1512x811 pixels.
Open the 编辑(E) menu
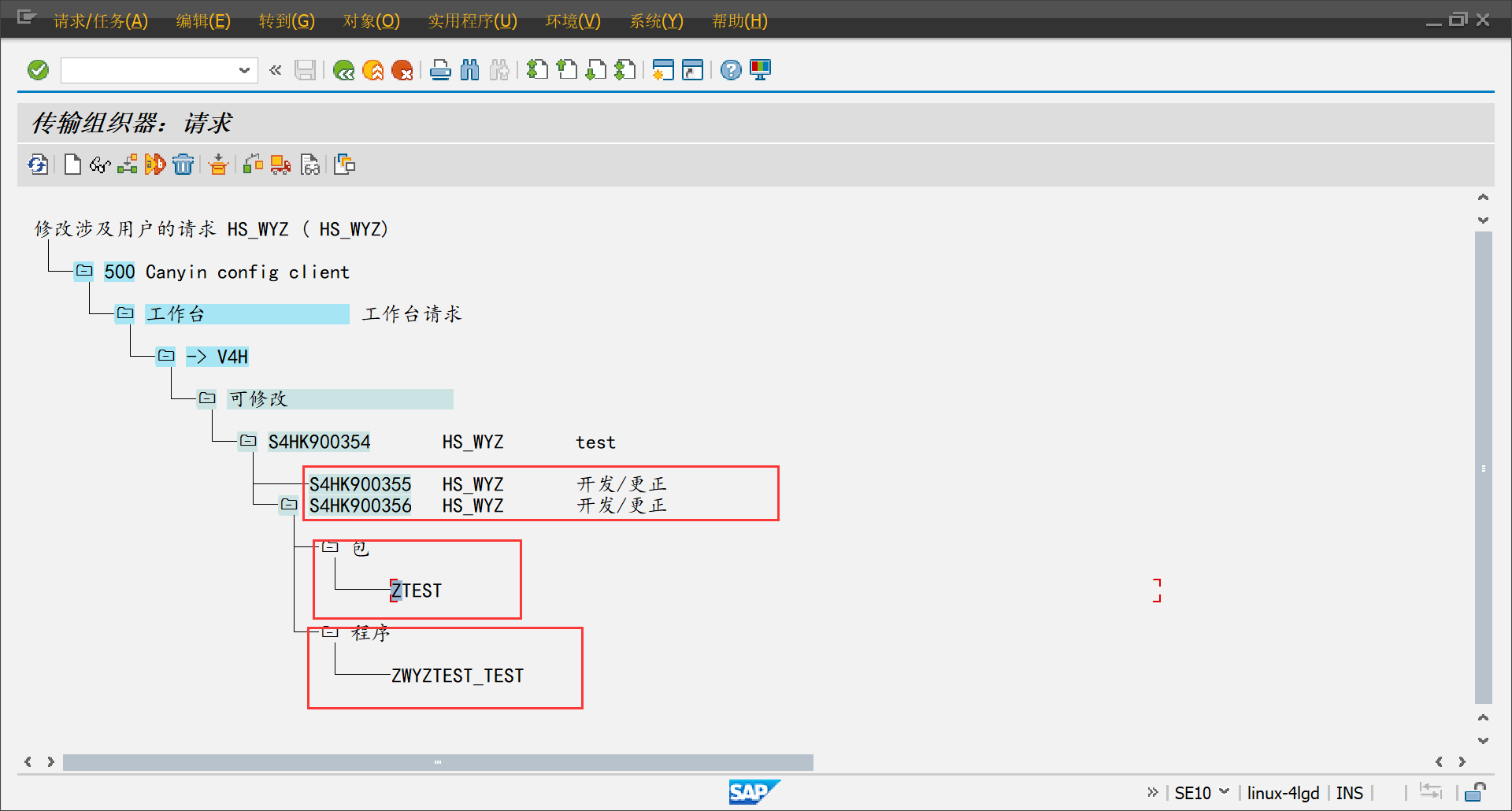point(203,21)
